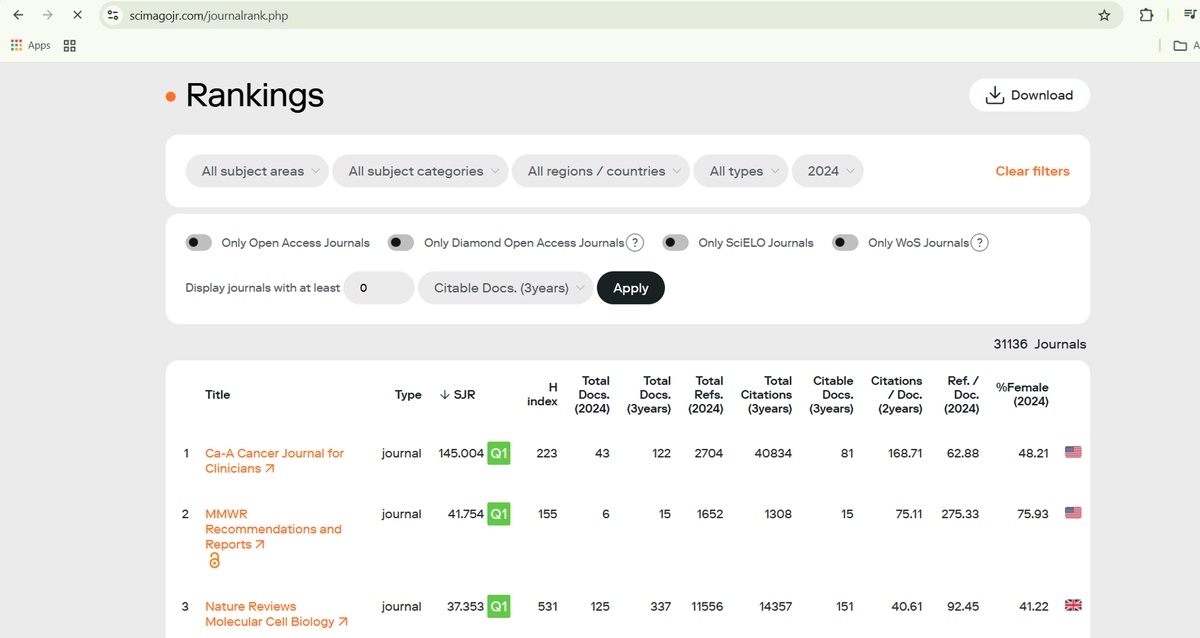Open the Citable Docs. (3years) selector

click(504, 288)
